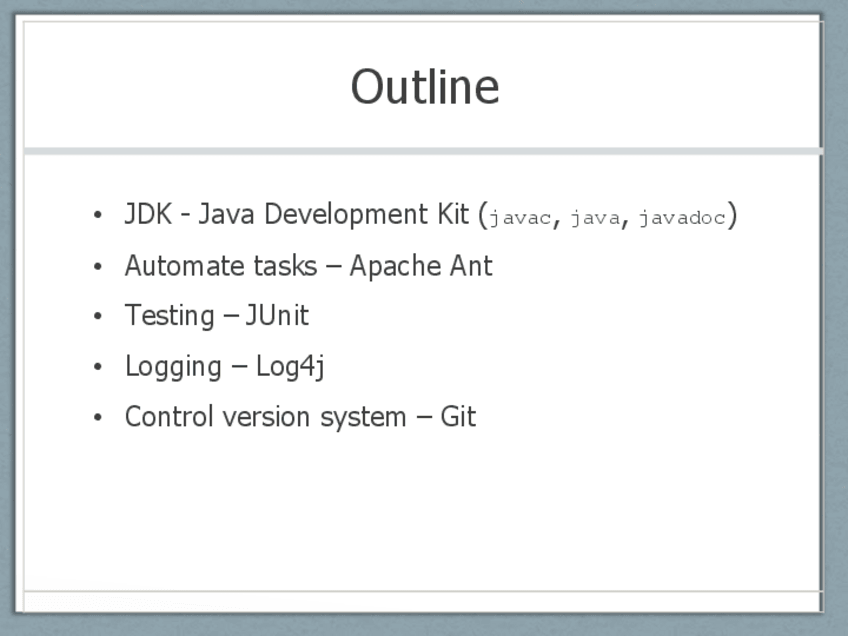
Task: Click the bullet marker before Automate tasks
Action: coord(97,267)
